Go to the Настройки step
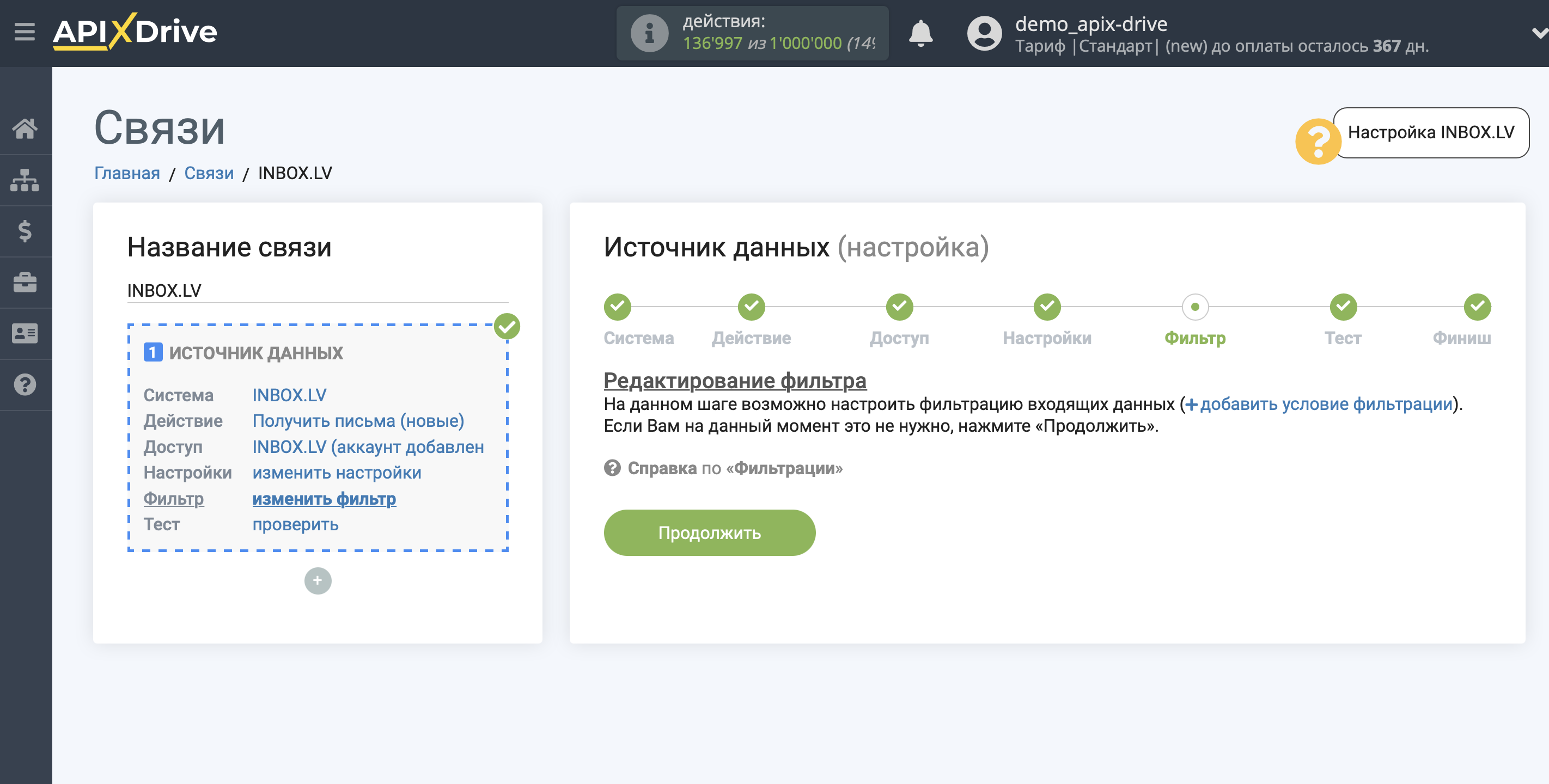This screenshot has height=784, width=1549. point(1047,338)
